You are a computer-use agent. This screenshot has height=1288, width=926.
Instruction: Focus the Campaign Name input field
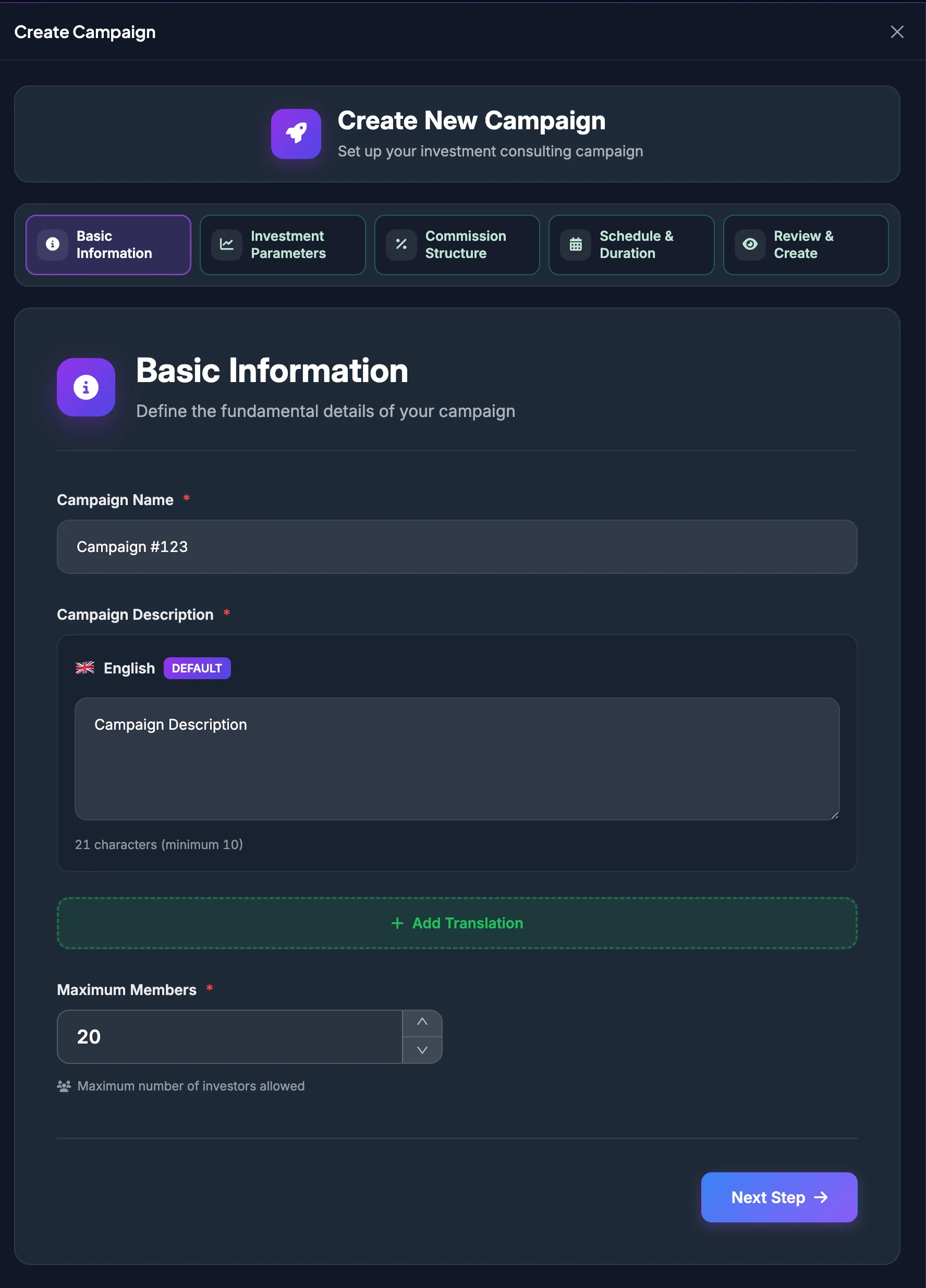[457, 547]
